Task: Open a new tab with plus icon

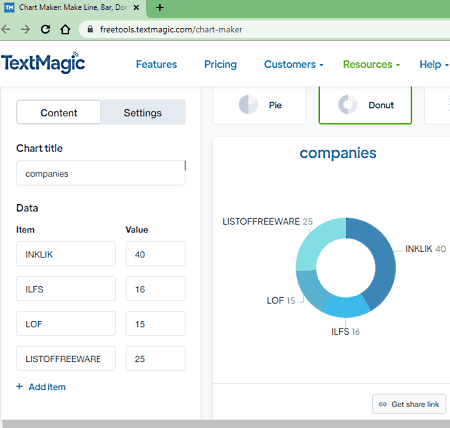Action: coord(160,7)
